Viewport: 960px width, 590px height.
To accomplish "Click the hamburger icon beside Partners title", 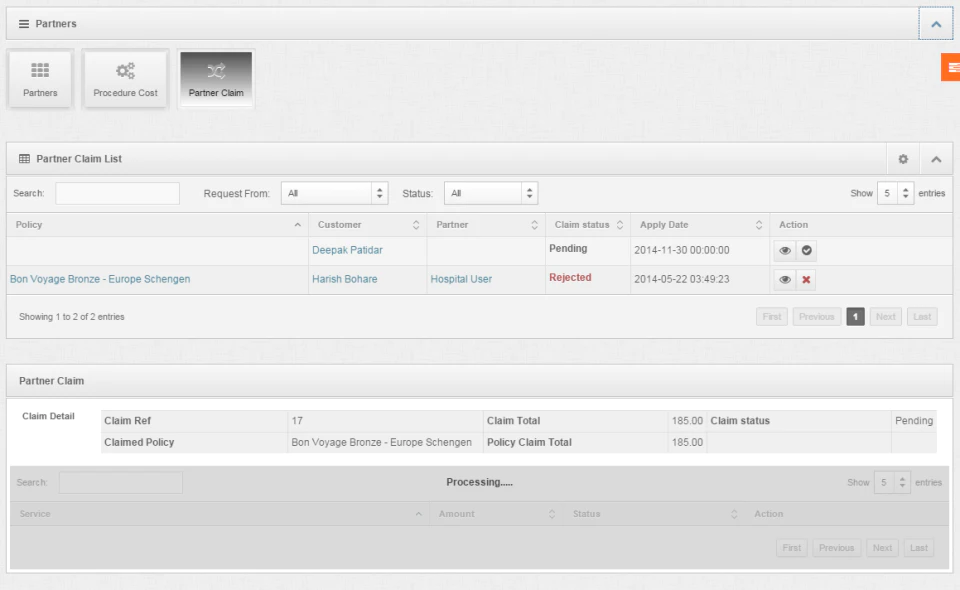I will (24, 24).
